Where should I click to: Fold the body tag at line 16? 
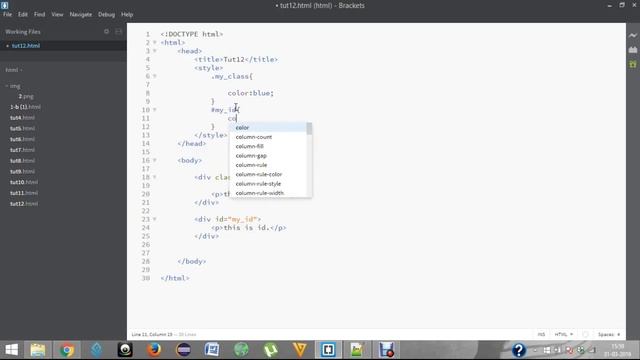(155, 160)
